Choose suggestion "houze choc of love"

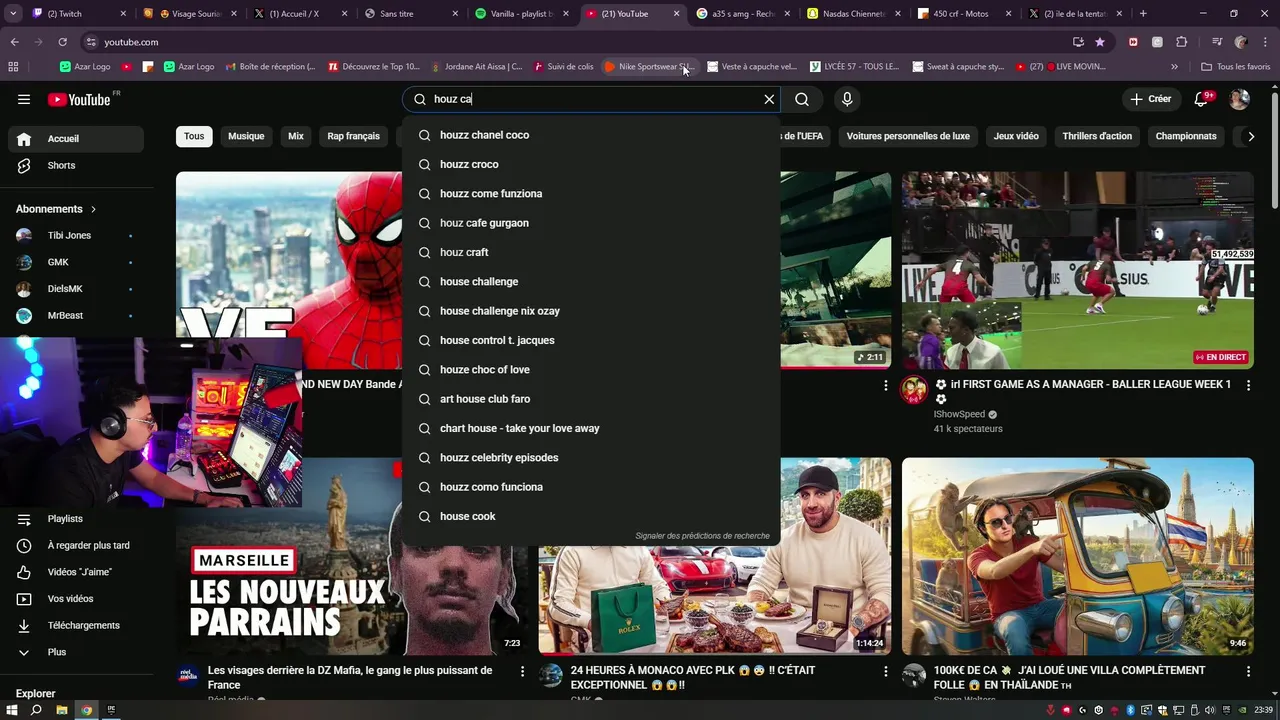coord(590,370)
